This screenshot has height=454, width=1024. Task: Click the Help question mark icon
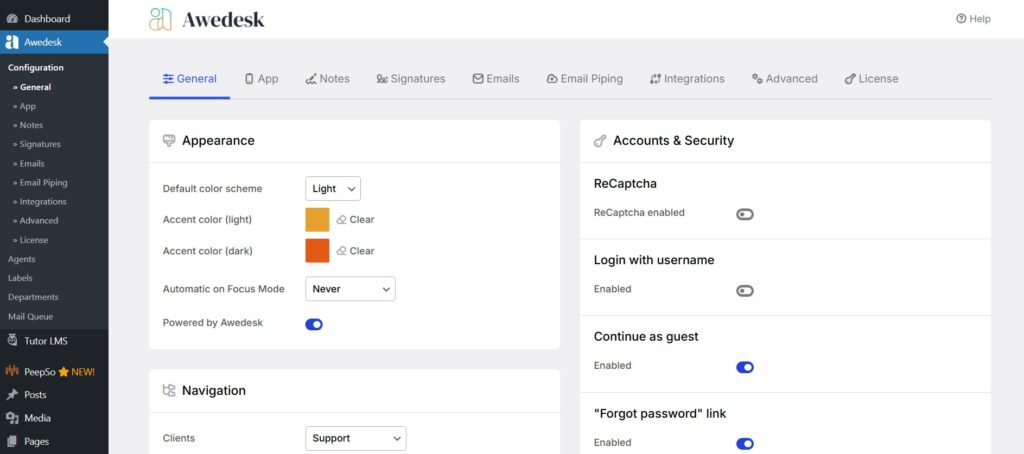click(961, 19)
